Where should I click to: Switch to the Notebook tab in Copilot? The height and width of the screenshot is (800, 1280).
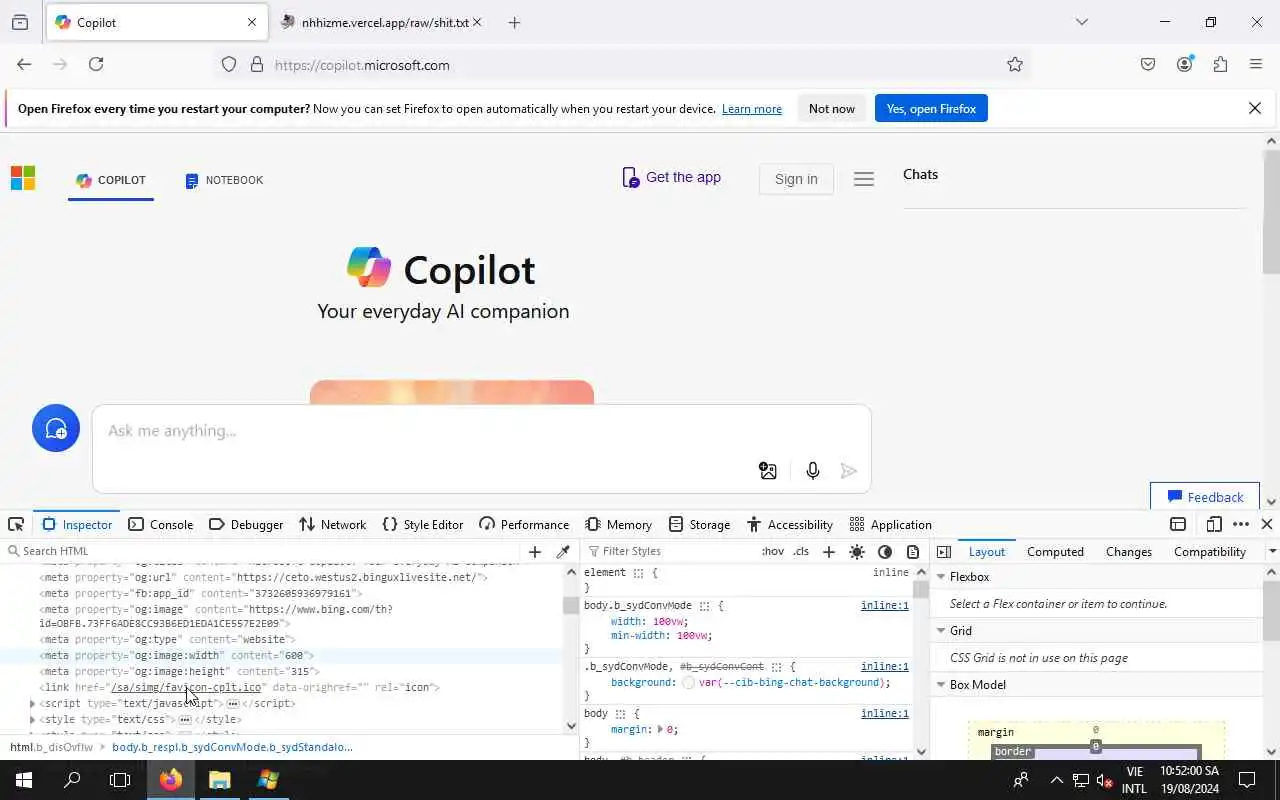tap(224, 180)
